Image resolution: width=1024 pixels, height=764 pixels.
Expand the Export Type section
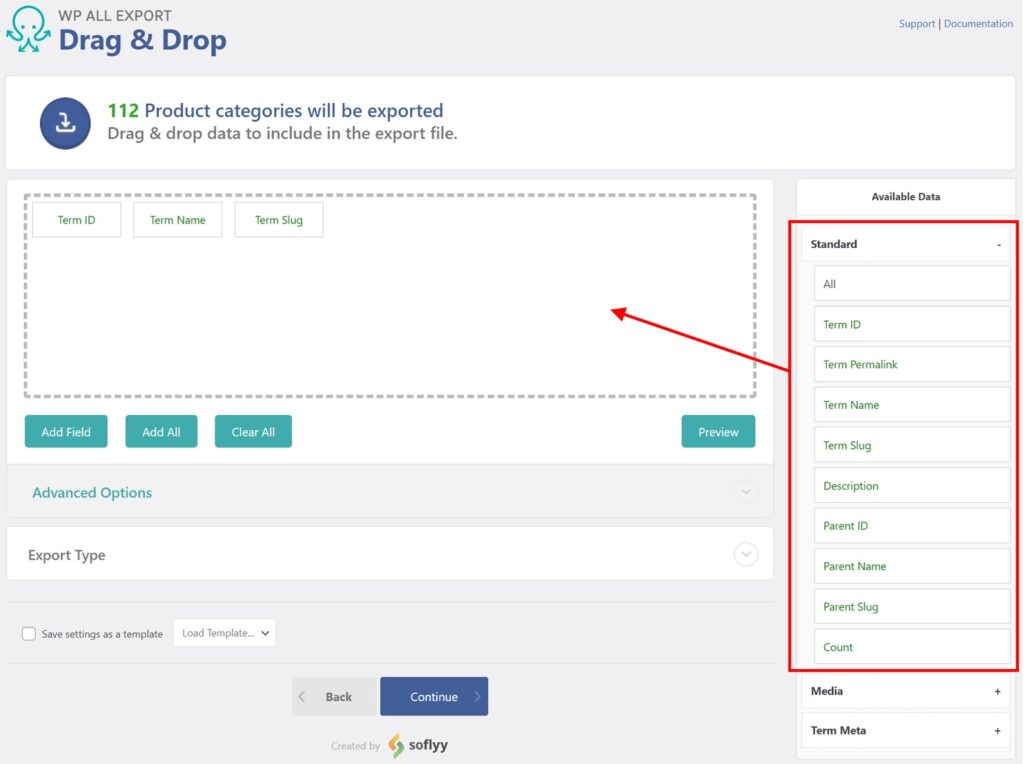tap(746, 553)
